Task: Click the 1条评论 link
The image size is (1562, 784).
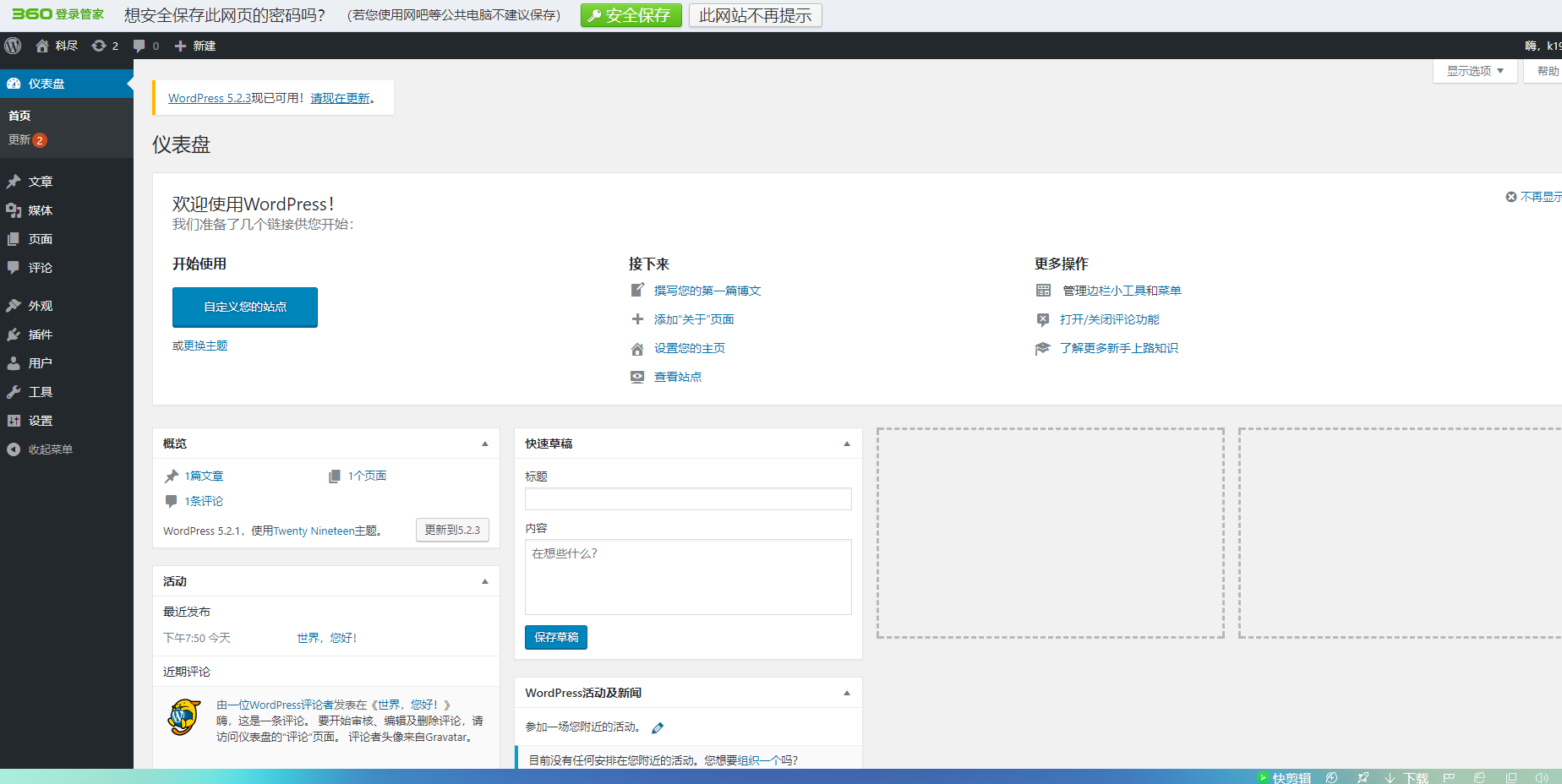Action: [204, 501]
